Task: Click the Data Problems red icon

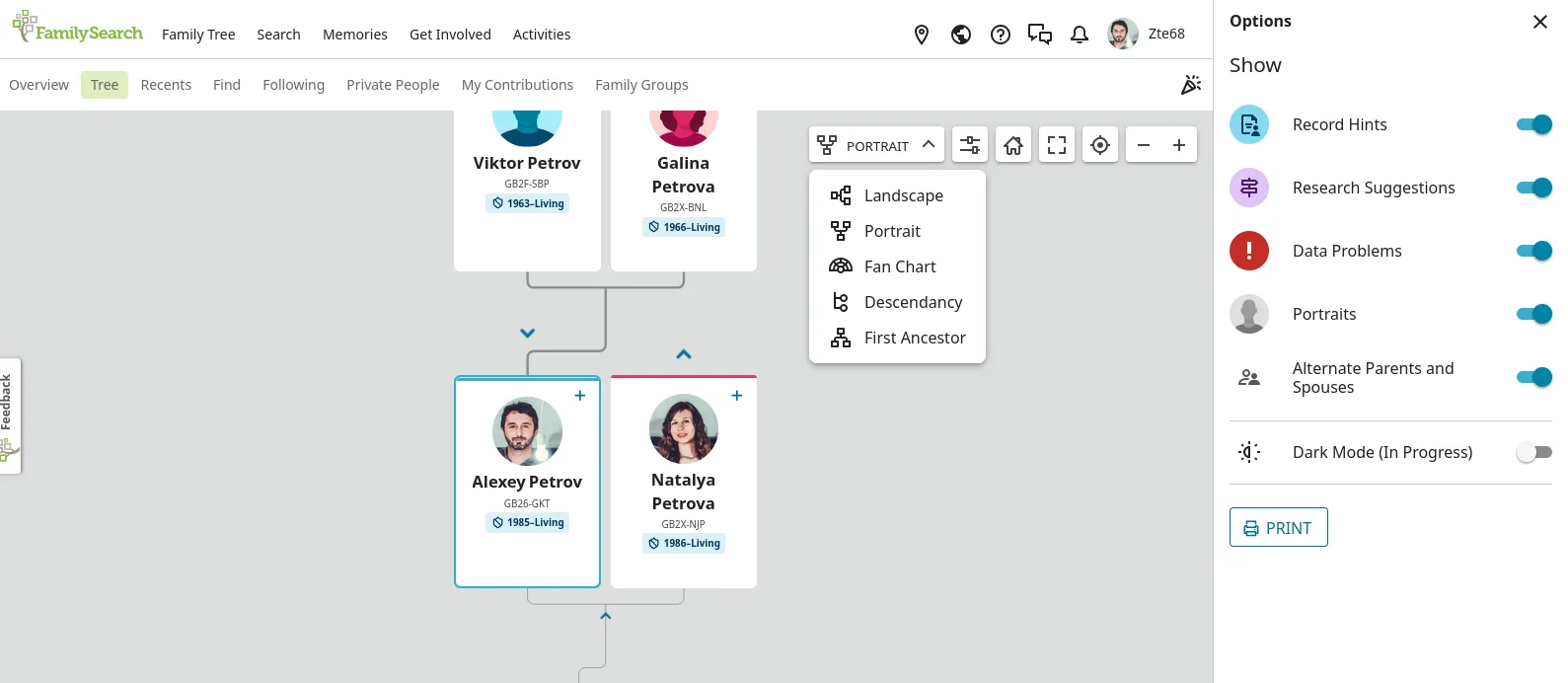Action: coord(1249,251)
